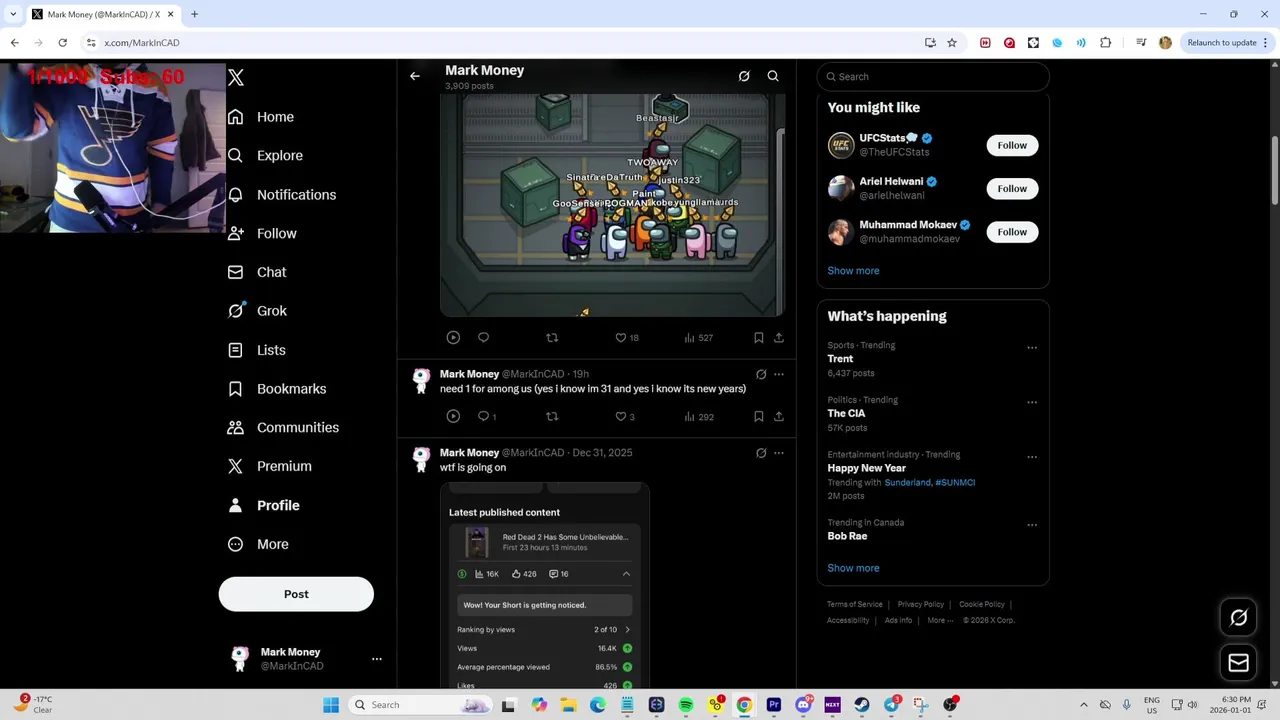View analytics 527 on image post
Screen dimensions: 1280x720
pos(698,338)
